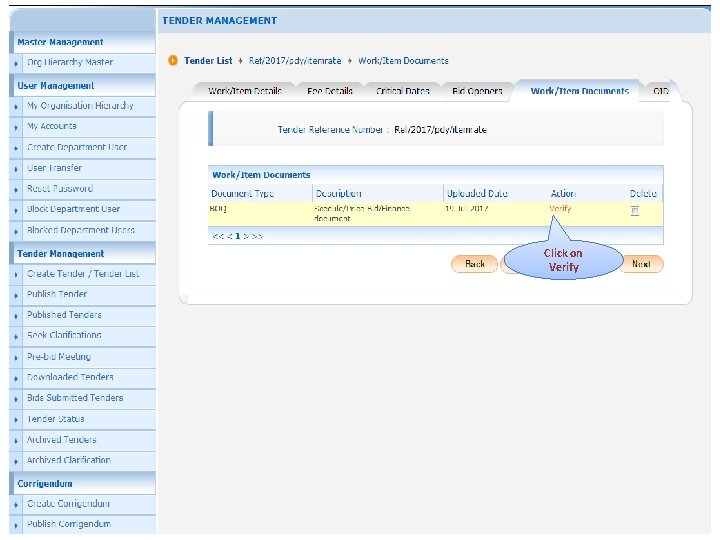Open Downloaded Tenders
This screenshot has height=540, width=720.
(70, 377)
